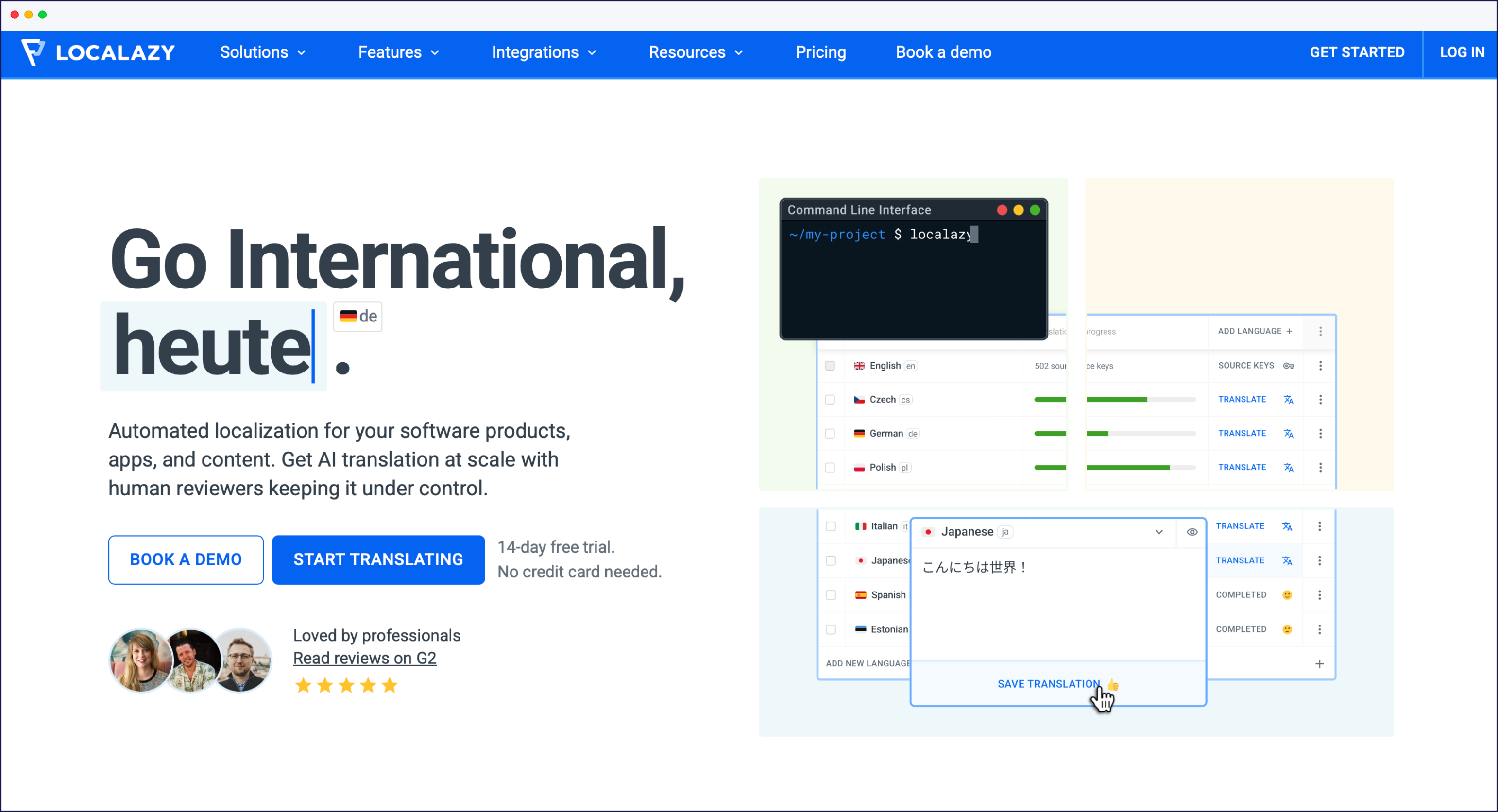Expand the Features menu

(399, 52)
